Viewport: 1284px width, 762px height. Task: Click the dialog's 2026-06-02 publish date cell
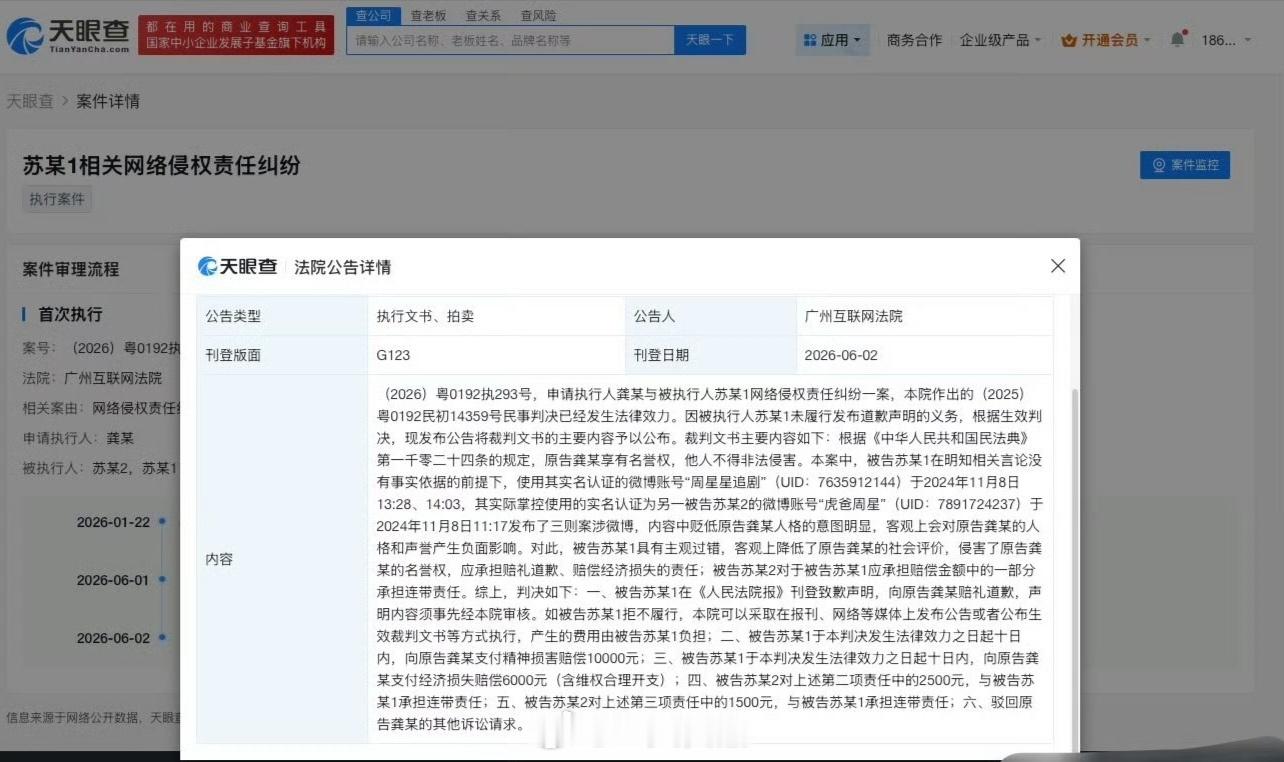click(x=925, y=355)
